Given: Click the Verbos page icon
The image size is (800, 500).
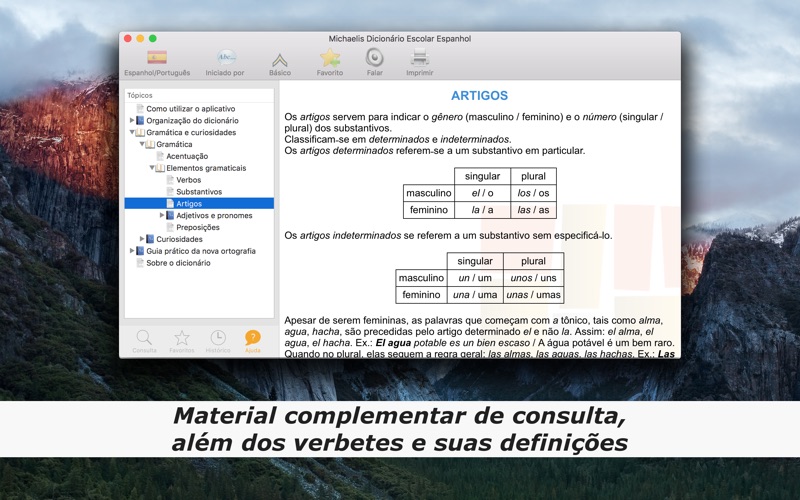Looking at the screenshot, I should (x=170, y=180).
